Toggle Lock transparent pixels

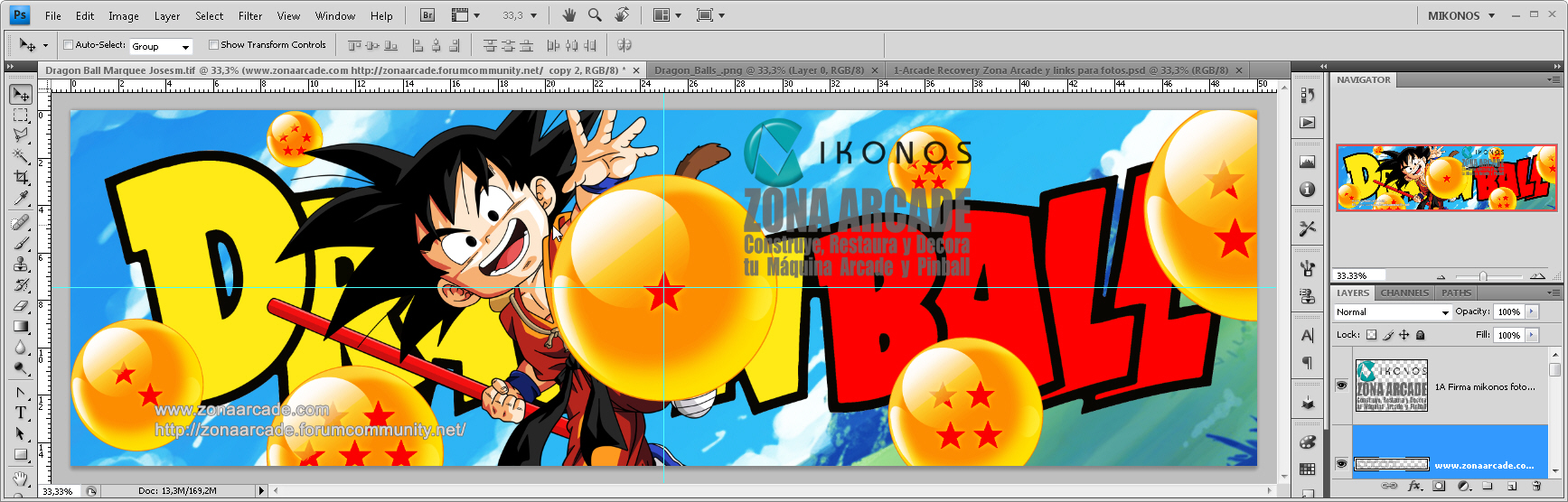pos(1371,335)
